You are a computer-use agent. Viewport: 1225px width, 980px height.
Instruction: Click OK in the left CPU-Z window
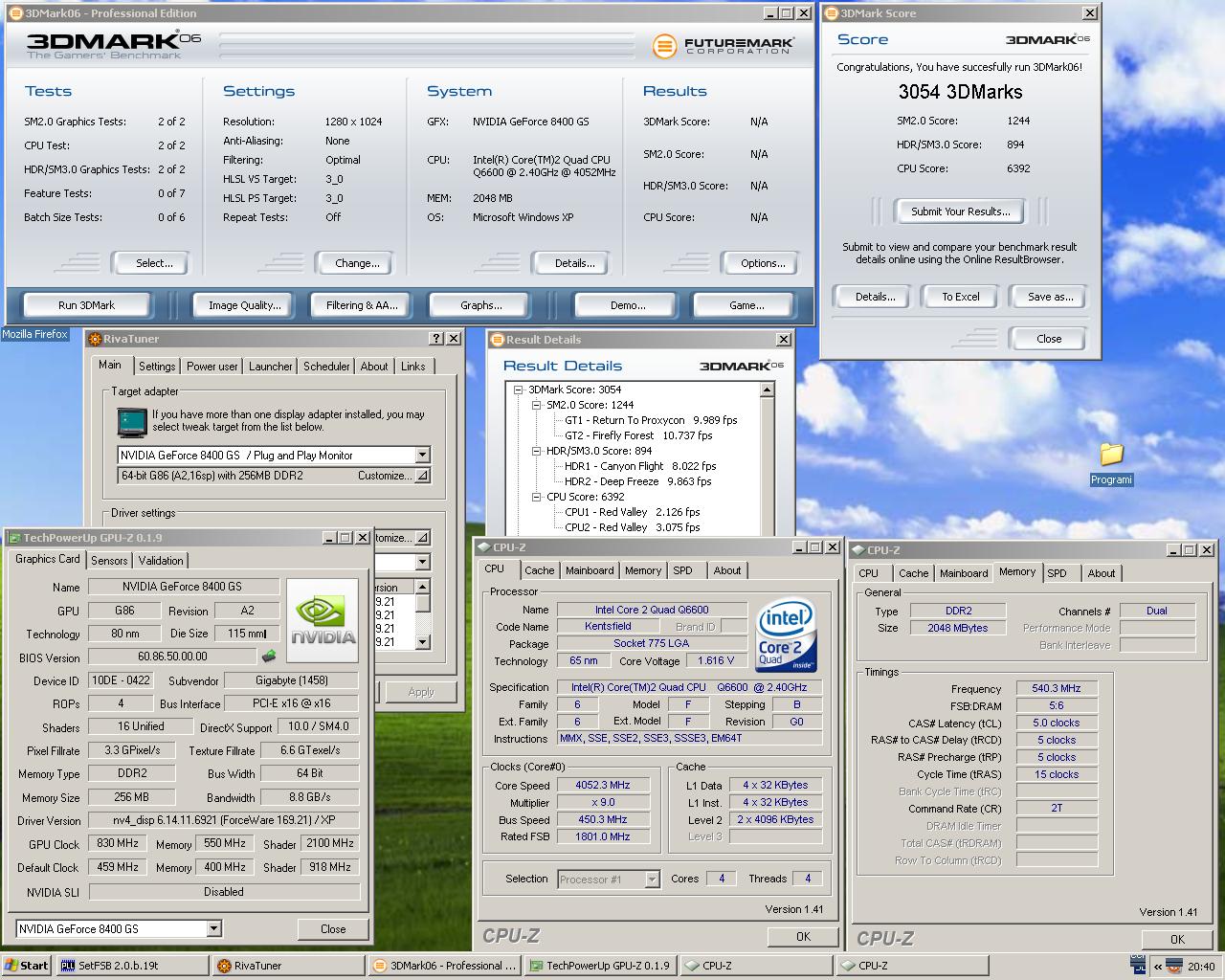click(803, 937)
